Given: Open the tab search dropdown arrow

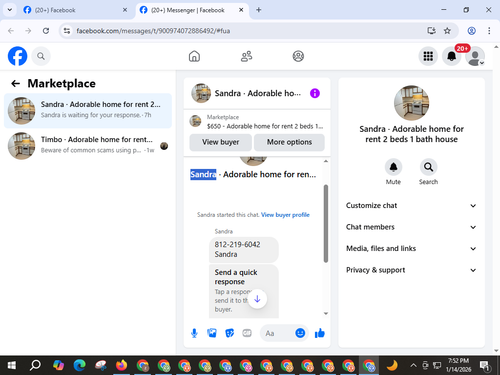Looking at the screenshot, I should 10,10.
